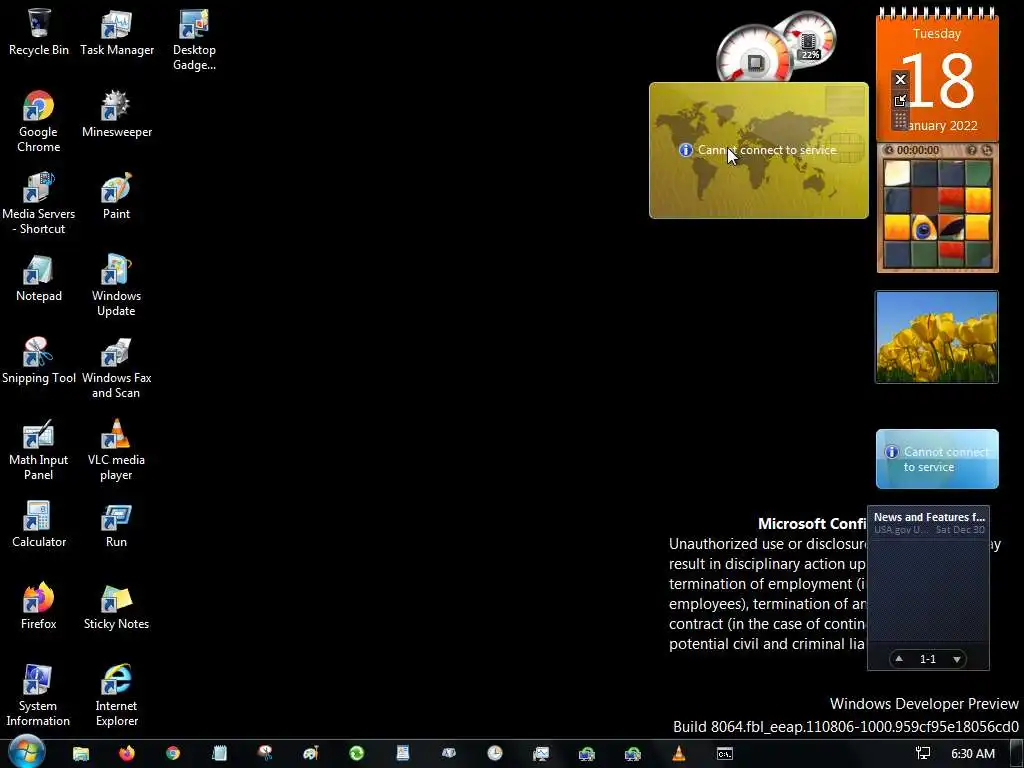Click the VLC cone taskbar icon
Image resolution: width=1024 pixels, height=768 pixels.
679,754
